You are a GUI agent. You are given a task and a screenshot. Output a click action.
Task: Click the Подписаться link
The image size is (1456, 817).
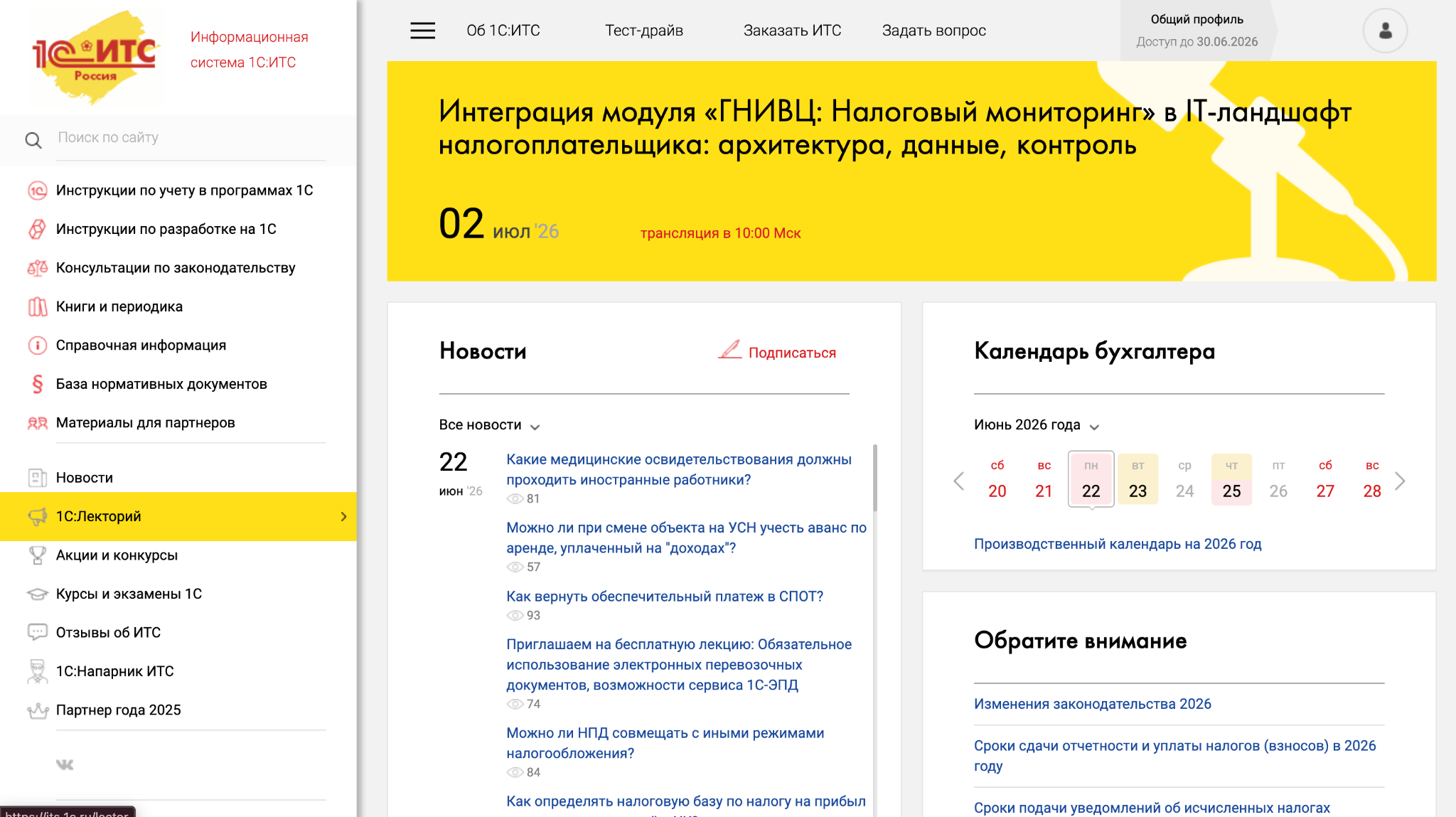click(792, 353)
